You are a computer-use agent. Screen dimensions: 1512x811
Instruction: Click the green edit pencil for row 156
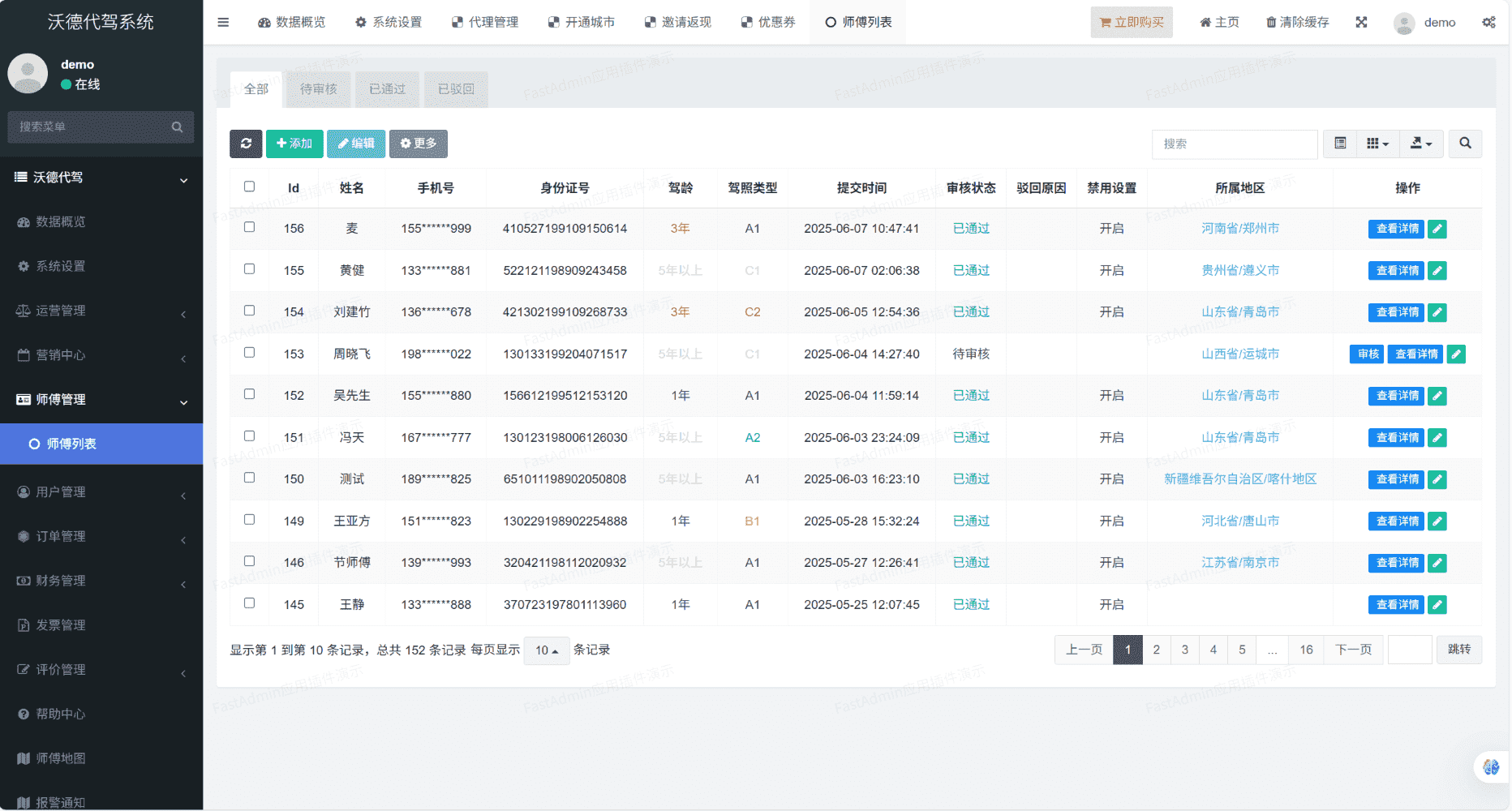[x=1437, y=229]
